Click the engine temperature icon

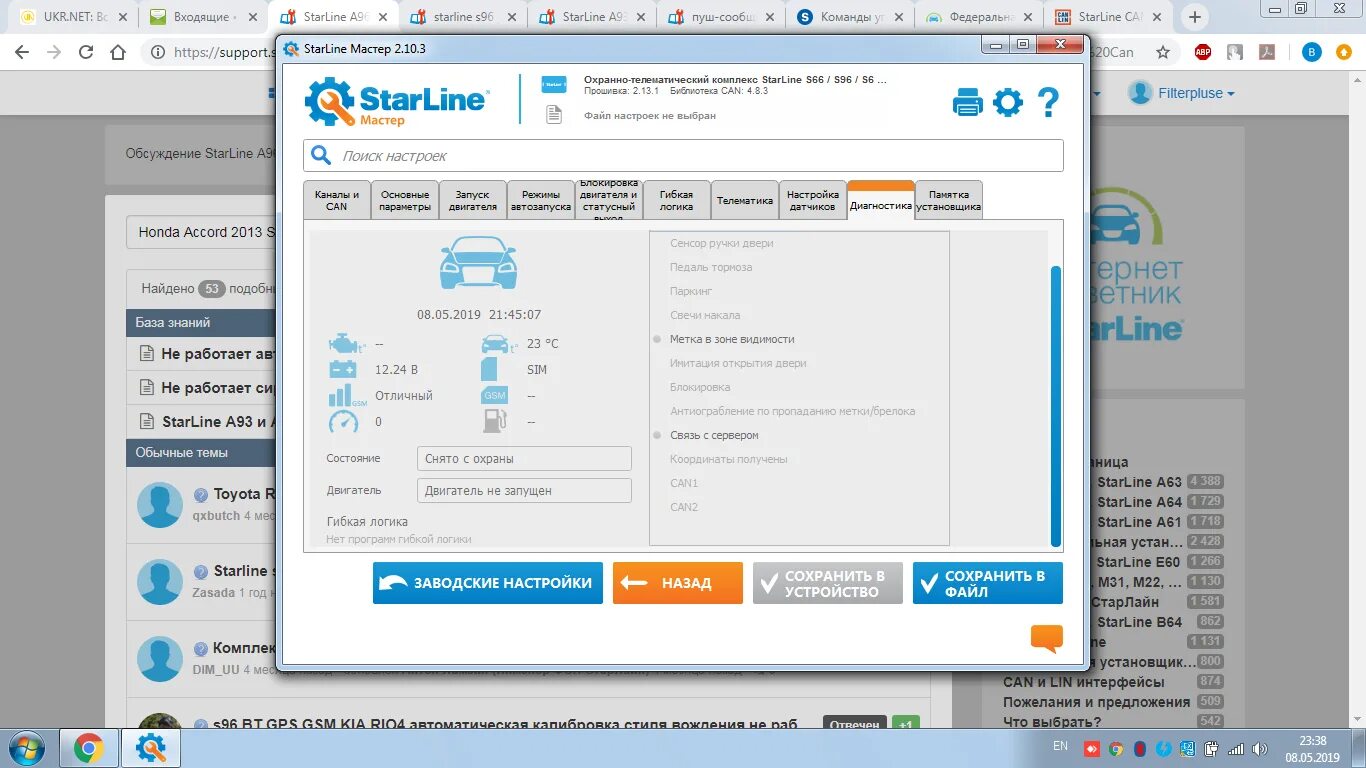pos(347,344)
